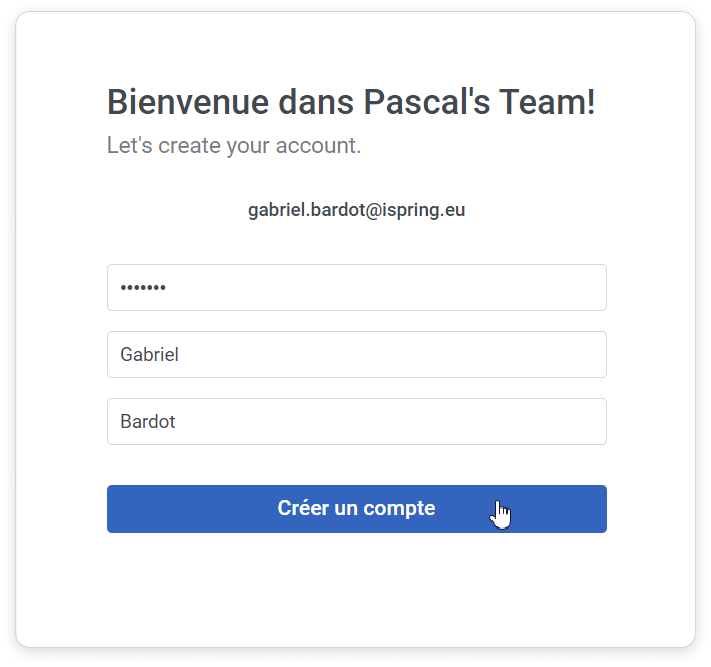711x667 pixels.
Task: Click on the Gabriel text
Action: point(149,355)
